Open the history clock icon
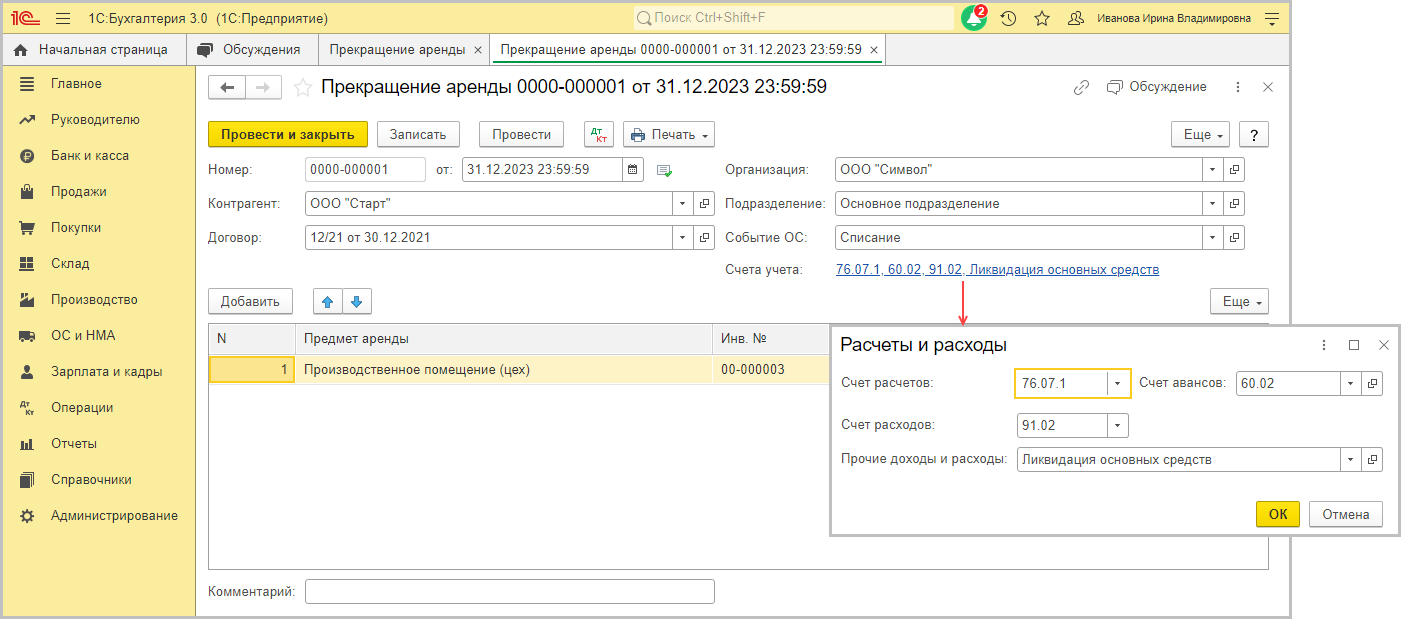1401x619 pixels. click(1009, 19)
